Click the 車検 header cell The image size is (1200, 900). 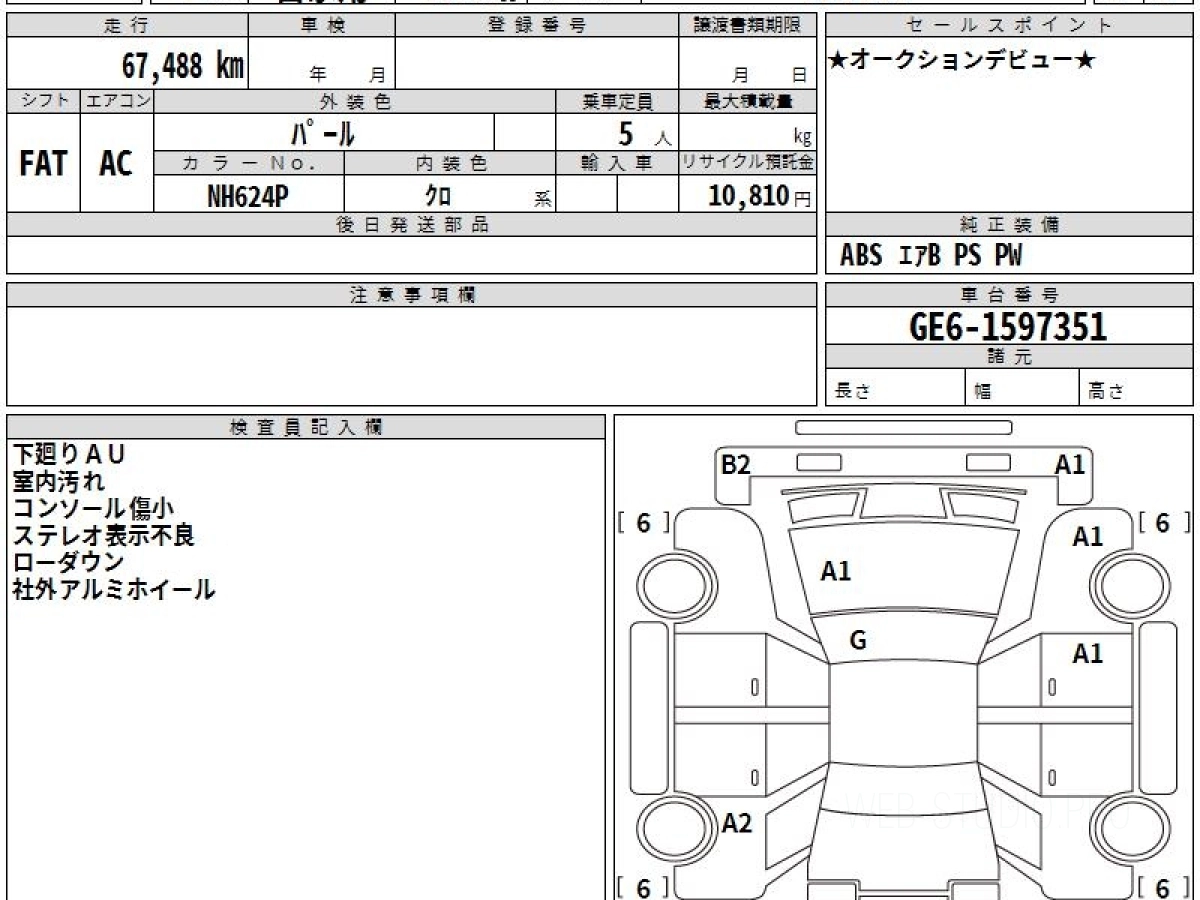[322, 26]
